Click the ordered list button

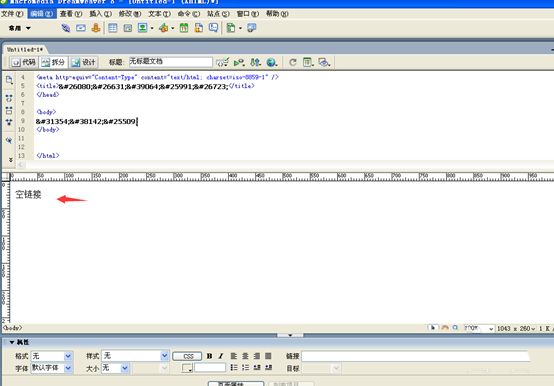[245, 368]
